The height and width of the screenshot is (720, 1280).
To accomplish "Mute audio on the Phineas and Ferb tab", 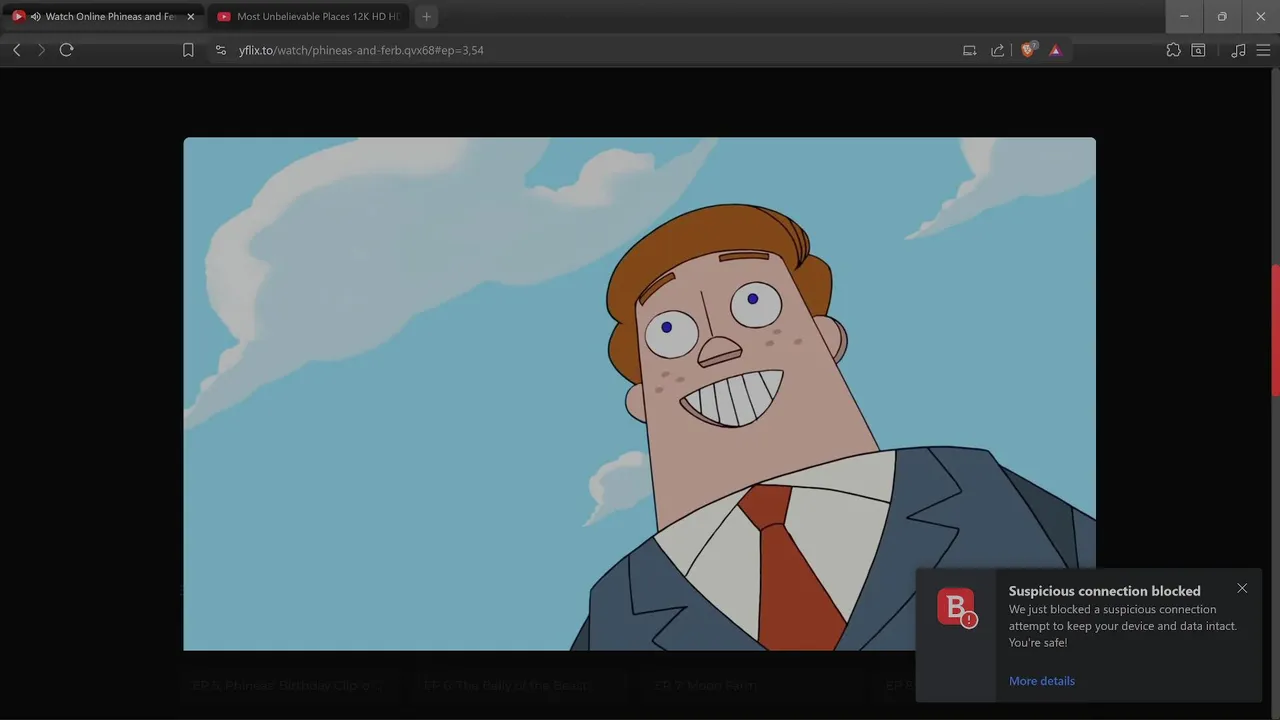I will click(x=36, y=17).
